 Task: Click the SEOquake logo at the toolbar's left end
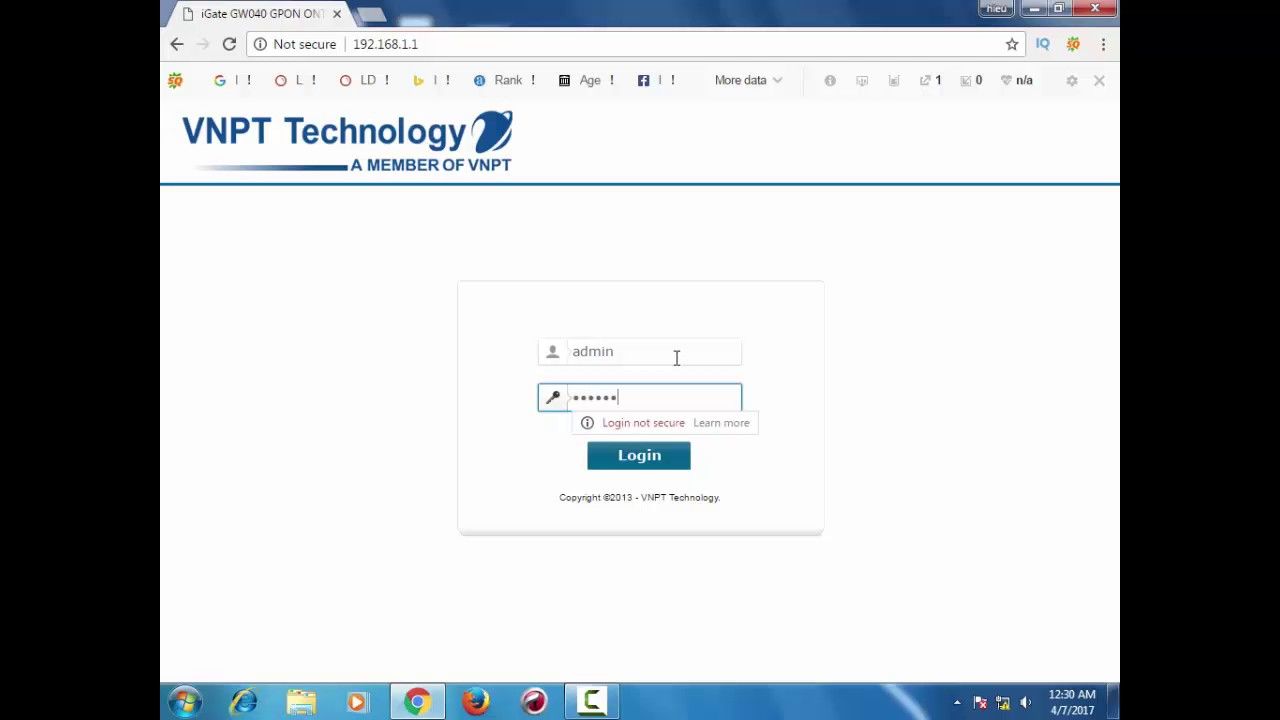click(x=175, y=80)
